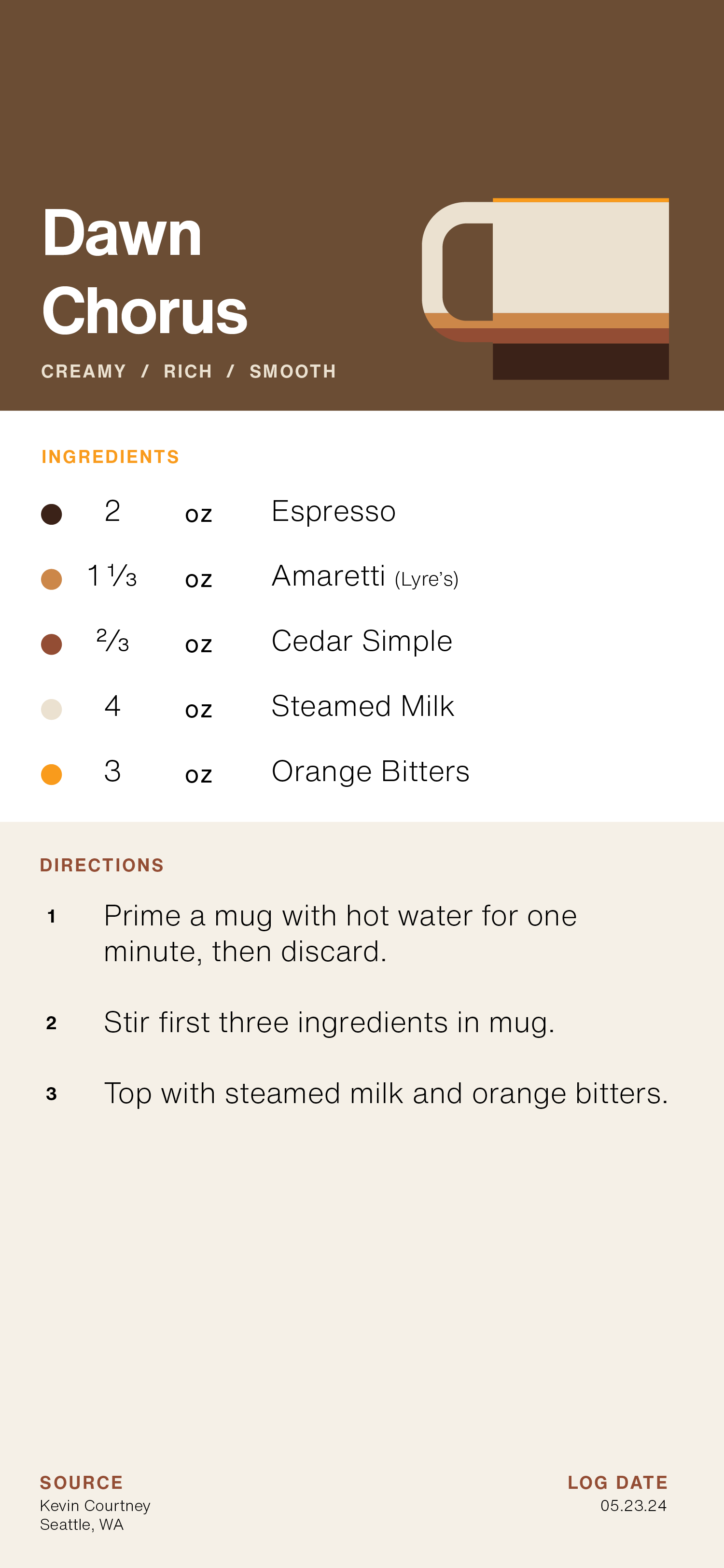Select direction step 1 about priming mug

[x=340, y=933]
